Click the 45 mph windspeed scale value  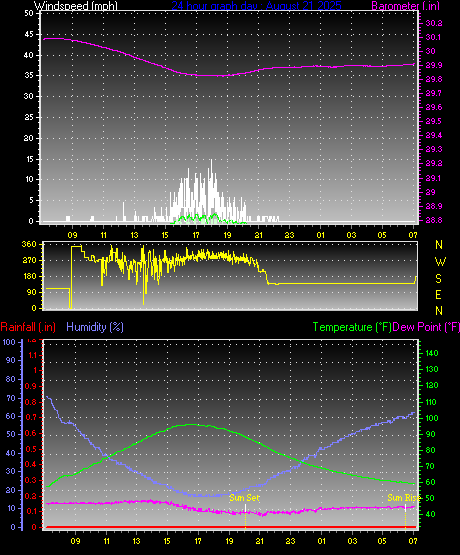tap(29, 34)
